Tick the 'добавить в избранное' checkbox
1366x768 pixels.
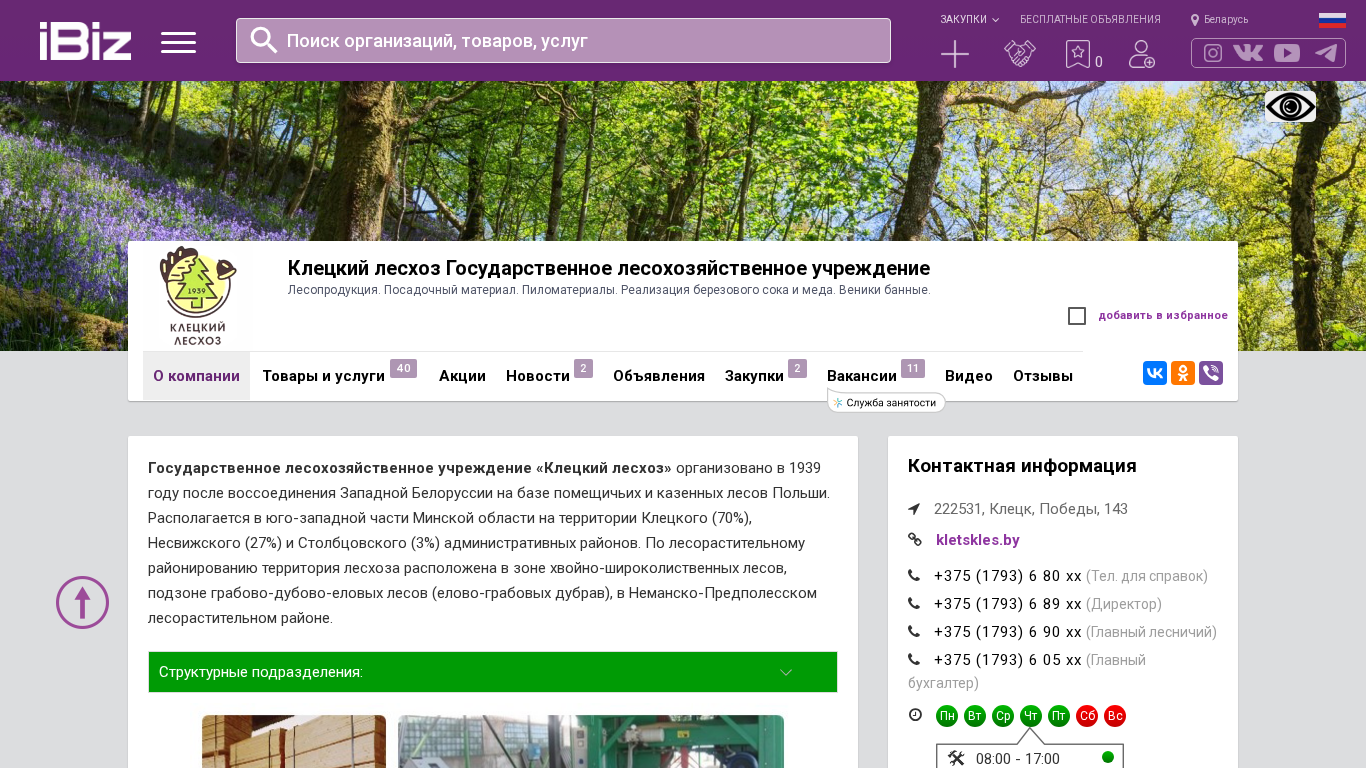pos(1077,316)
